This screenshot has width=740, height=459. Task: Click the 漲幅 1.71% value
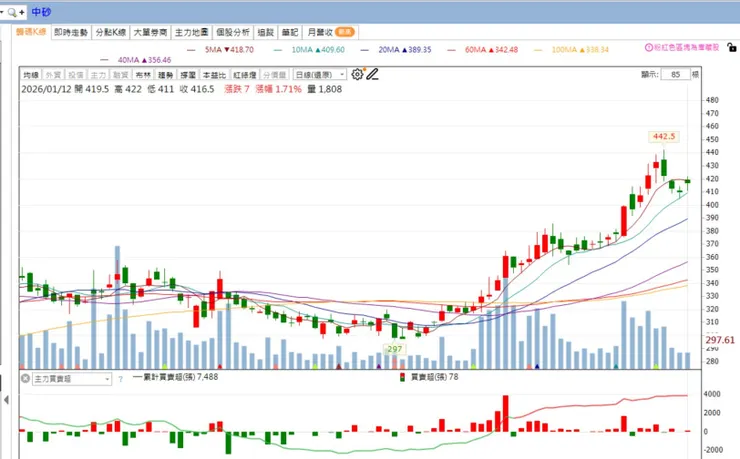click(x=278, y=89)
